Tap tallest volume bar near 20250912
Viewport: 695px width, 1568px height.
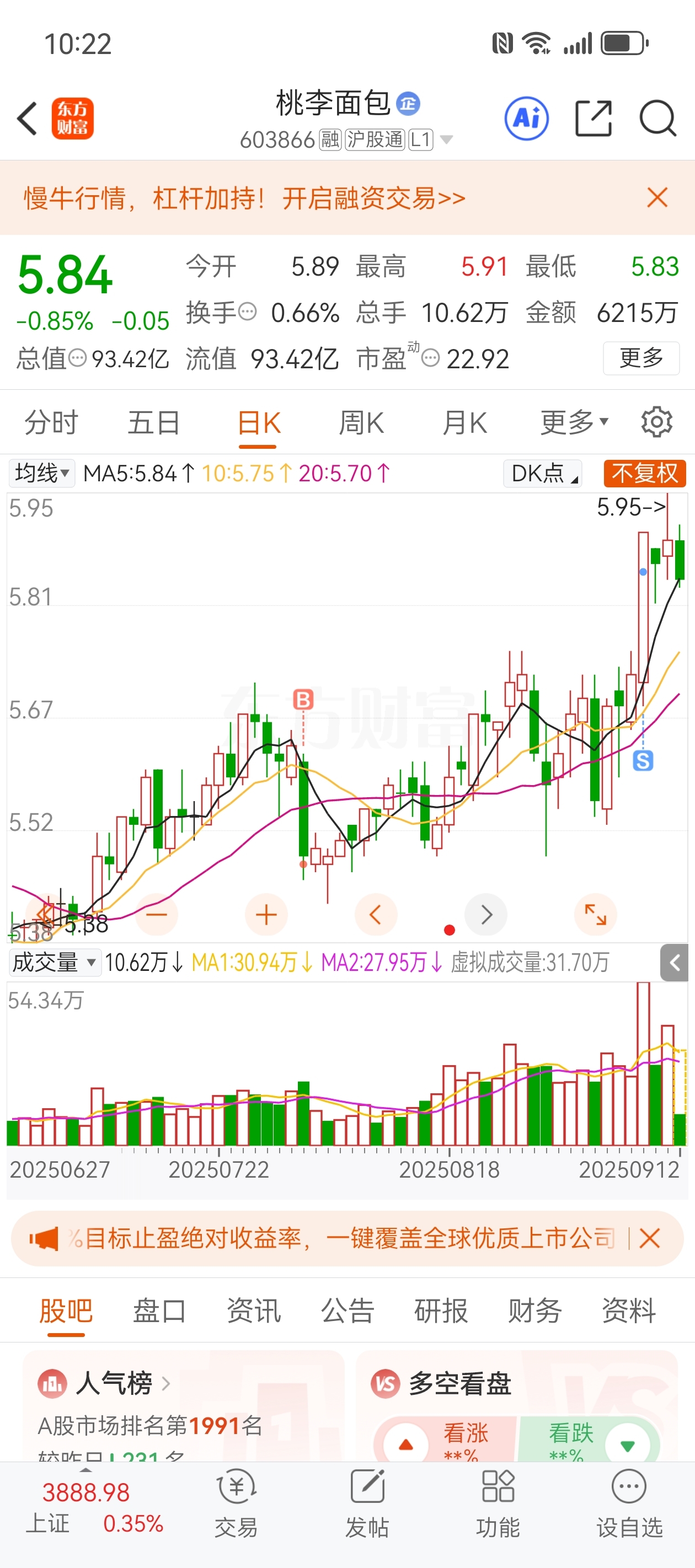(x=643, y=1064)
